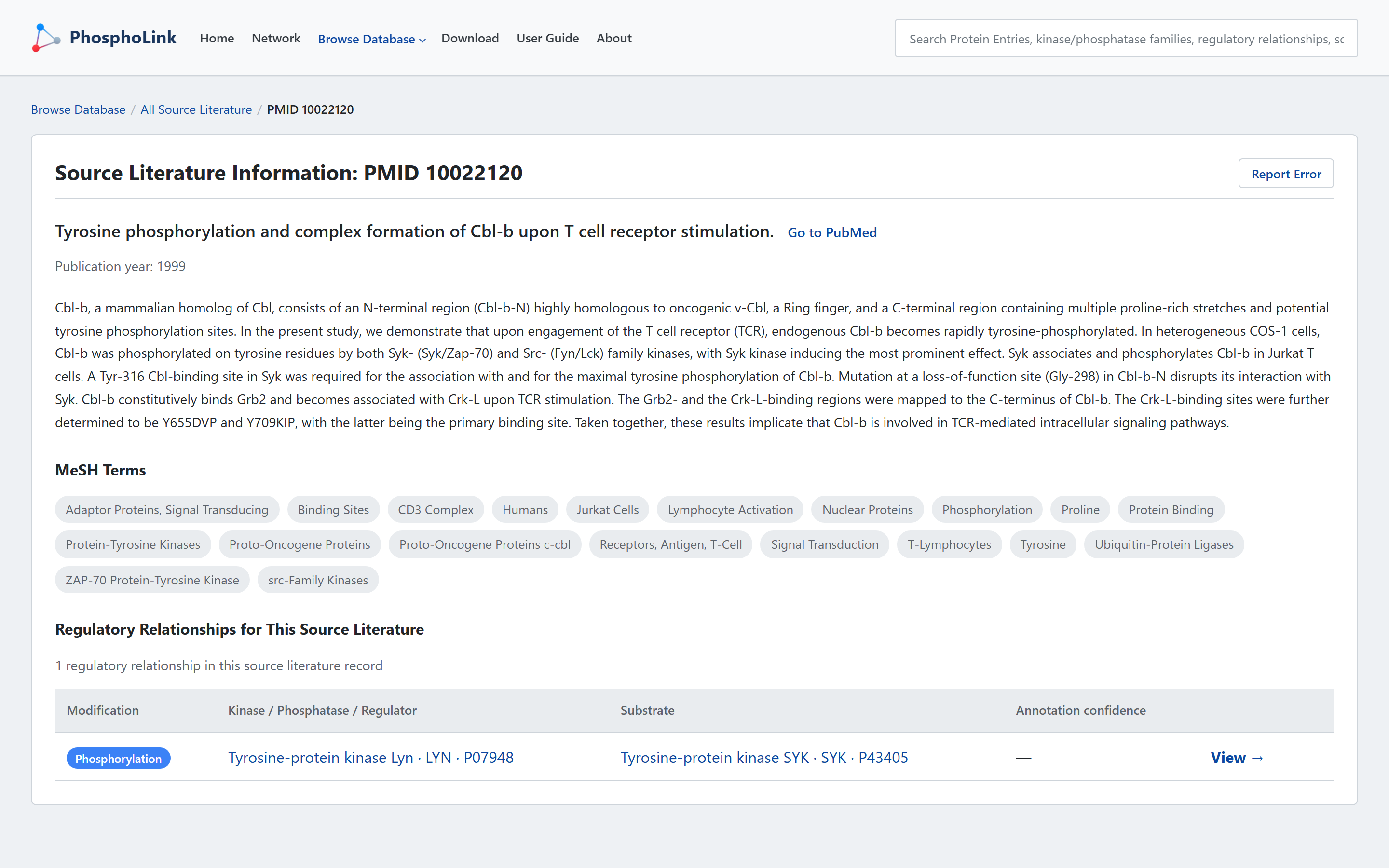The width and height of the screenshot is (1389, 868).
Task: Open the About page
Action: coord(613,38)
